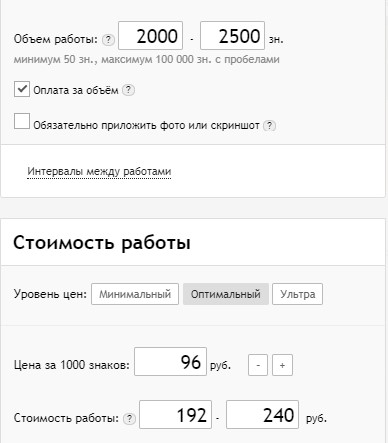Click the maximum volume field showing 2500
Image resolution: width=388 pixels, height=443 pixels.
pyautogui.click(x=232, y=36)
